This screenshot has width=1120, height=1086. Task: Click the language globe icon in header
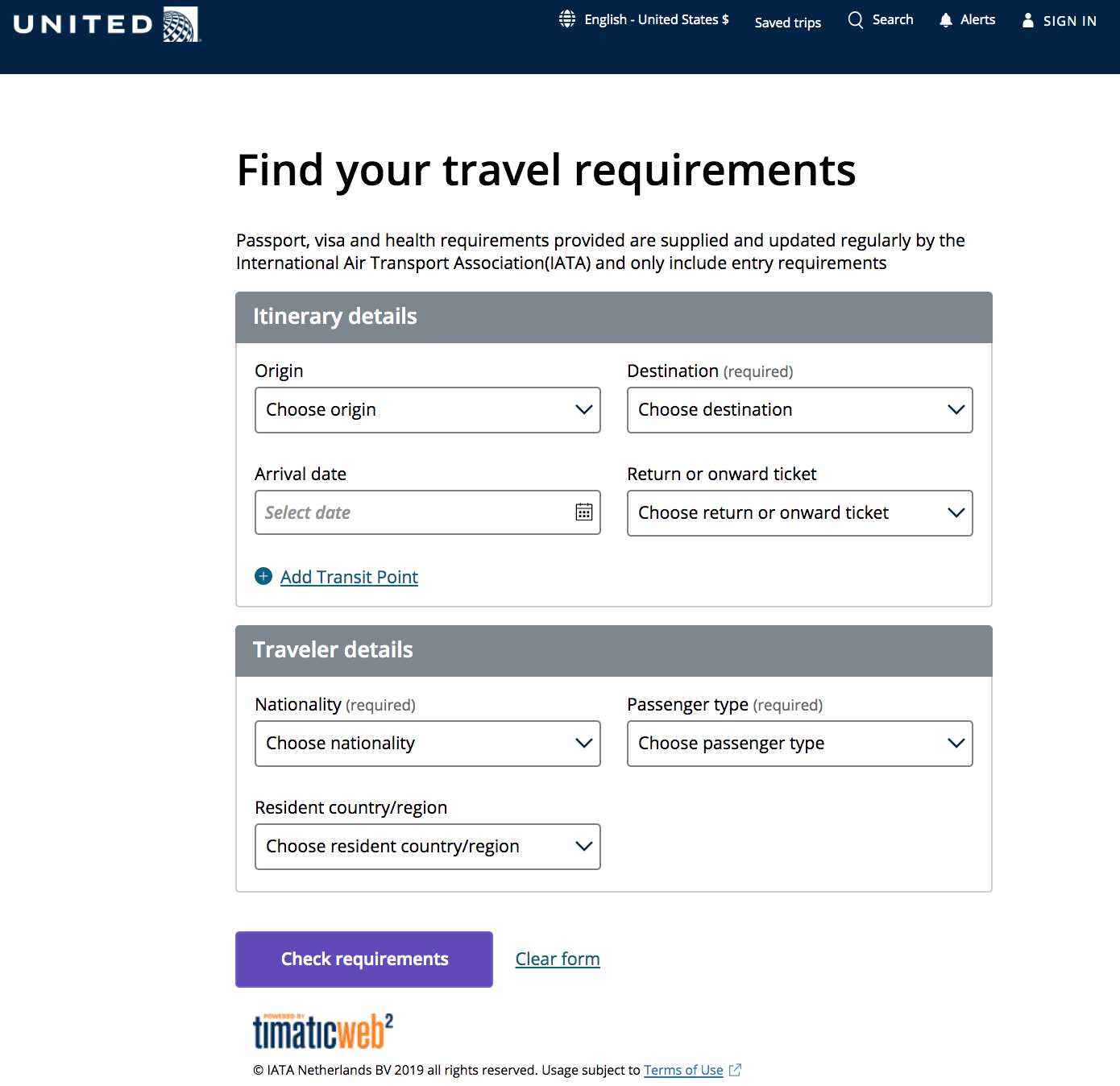(x=566, y=19)
